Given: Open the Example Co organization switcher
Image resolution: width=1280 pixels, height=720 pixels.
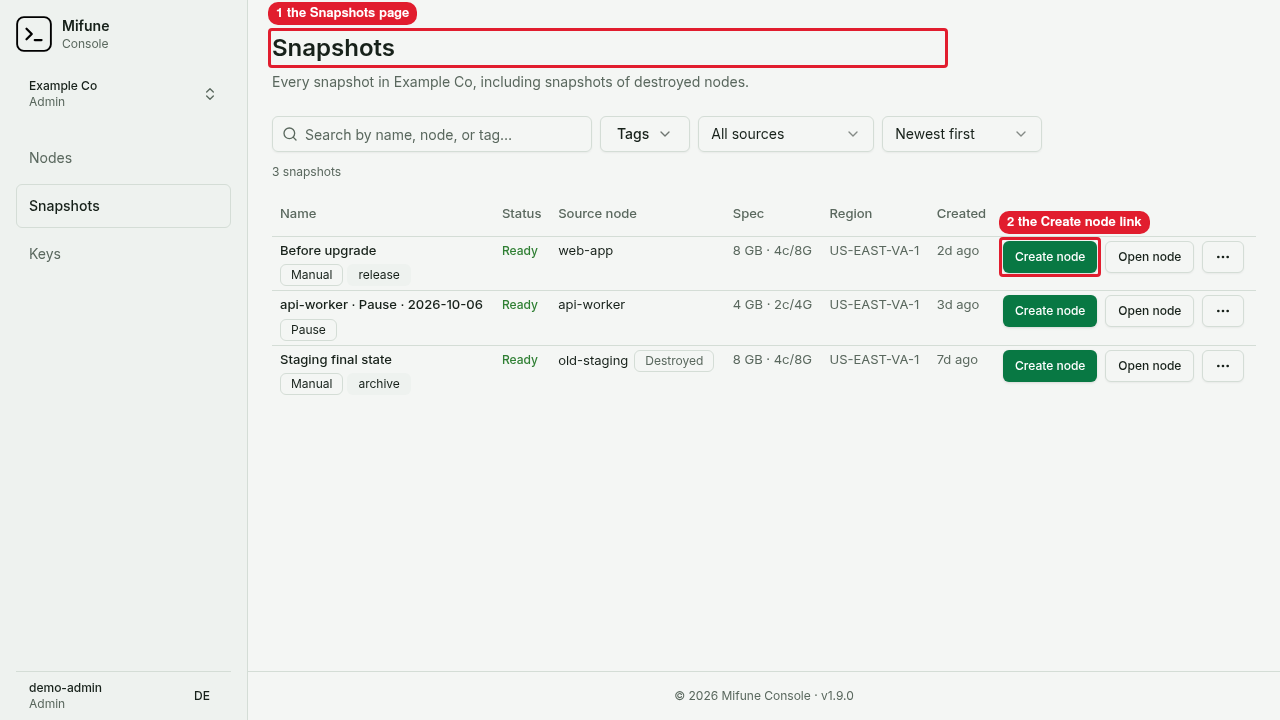Looking at the screenshot, I should click(x=123, y=94).
